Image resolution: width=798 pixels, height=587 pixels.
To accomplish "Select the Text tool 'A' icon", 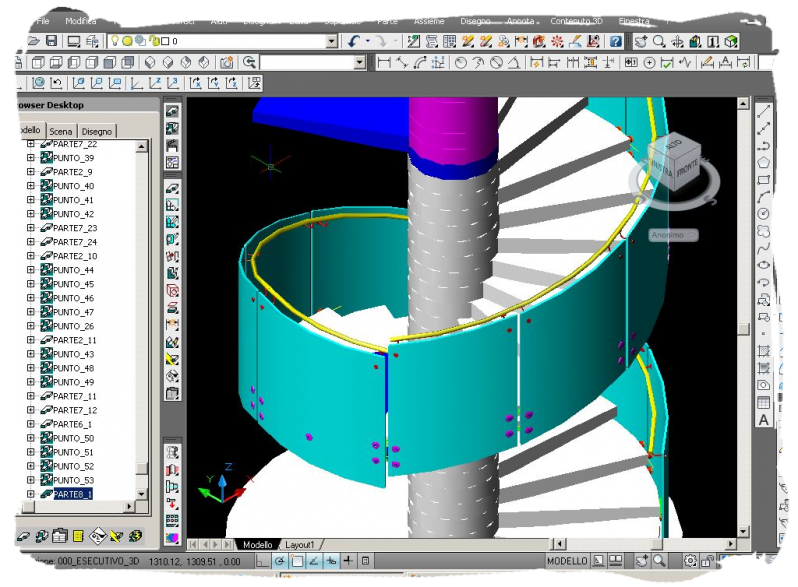I will coord(764,420).
